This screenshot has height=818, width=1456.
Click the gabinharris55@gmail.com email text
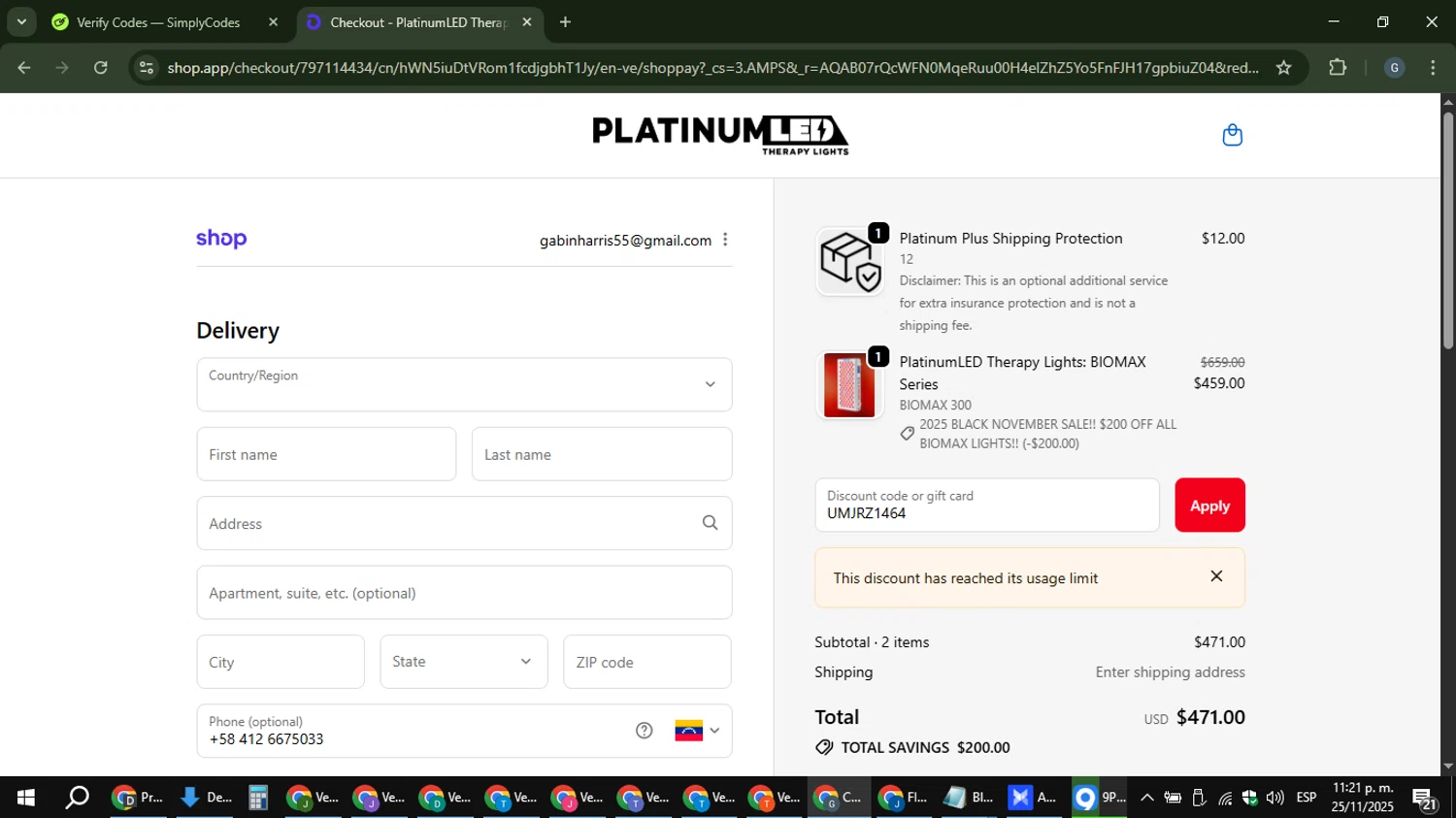click(625, 241)
